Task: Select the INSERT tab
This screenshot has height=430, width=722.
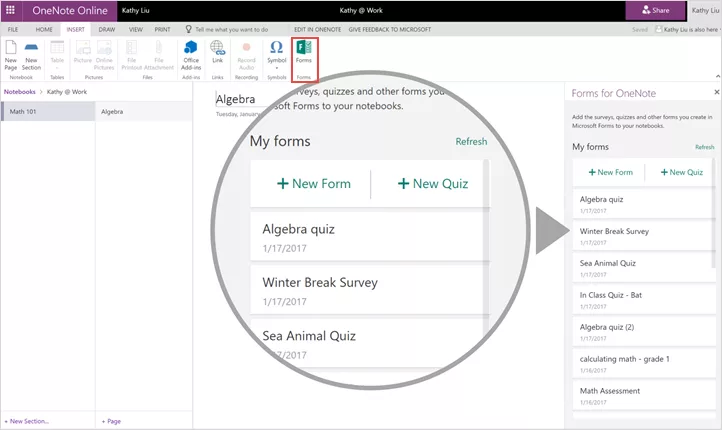Action: [x=76, y=29]
